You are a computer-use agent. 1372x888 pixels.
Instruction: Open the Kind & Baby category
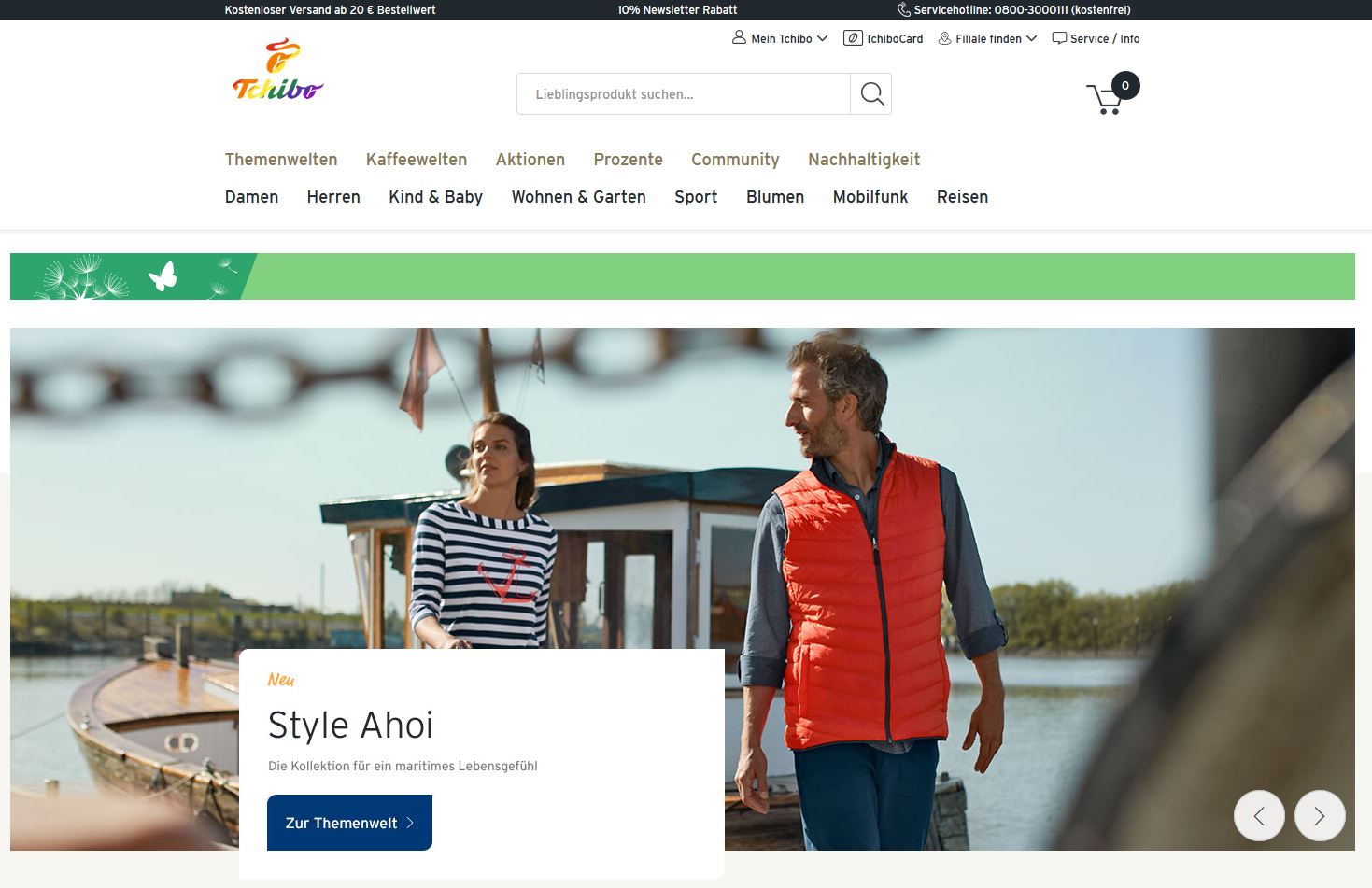point(436,197)
